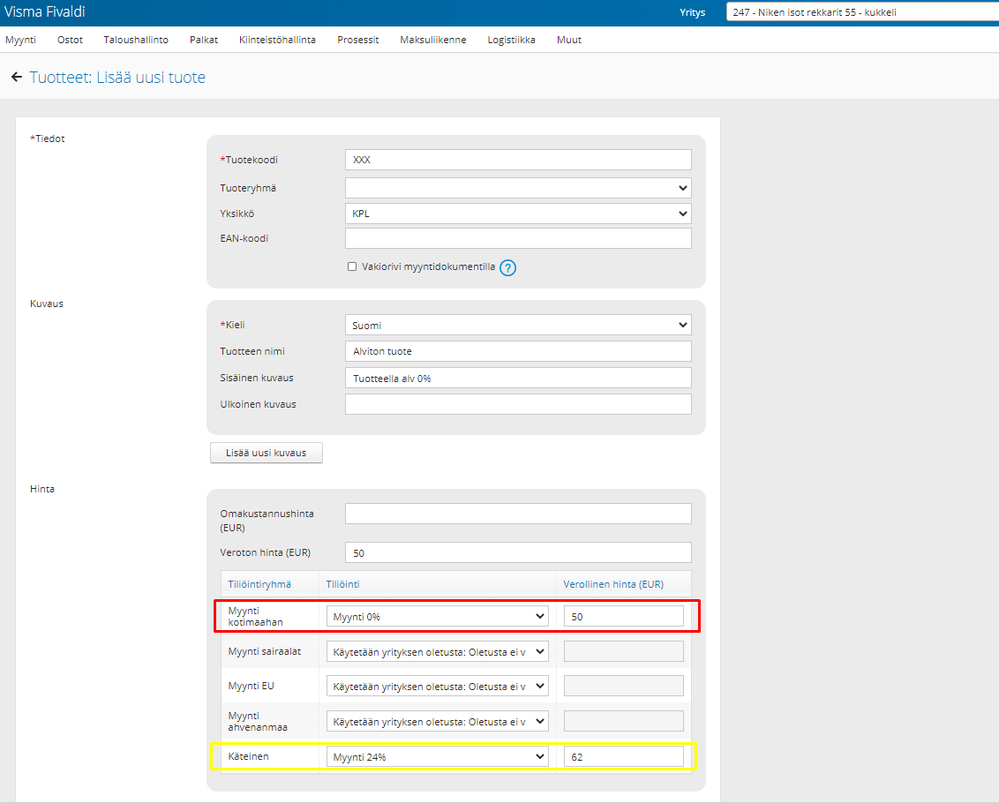Click the Myynti sairaalat row label

(x=264, y=651)
